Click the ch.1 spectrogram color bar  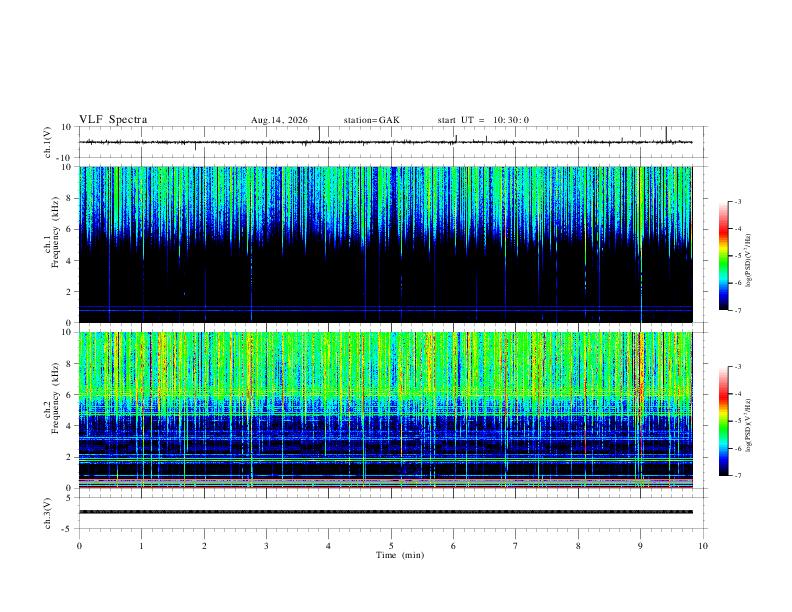723,256
